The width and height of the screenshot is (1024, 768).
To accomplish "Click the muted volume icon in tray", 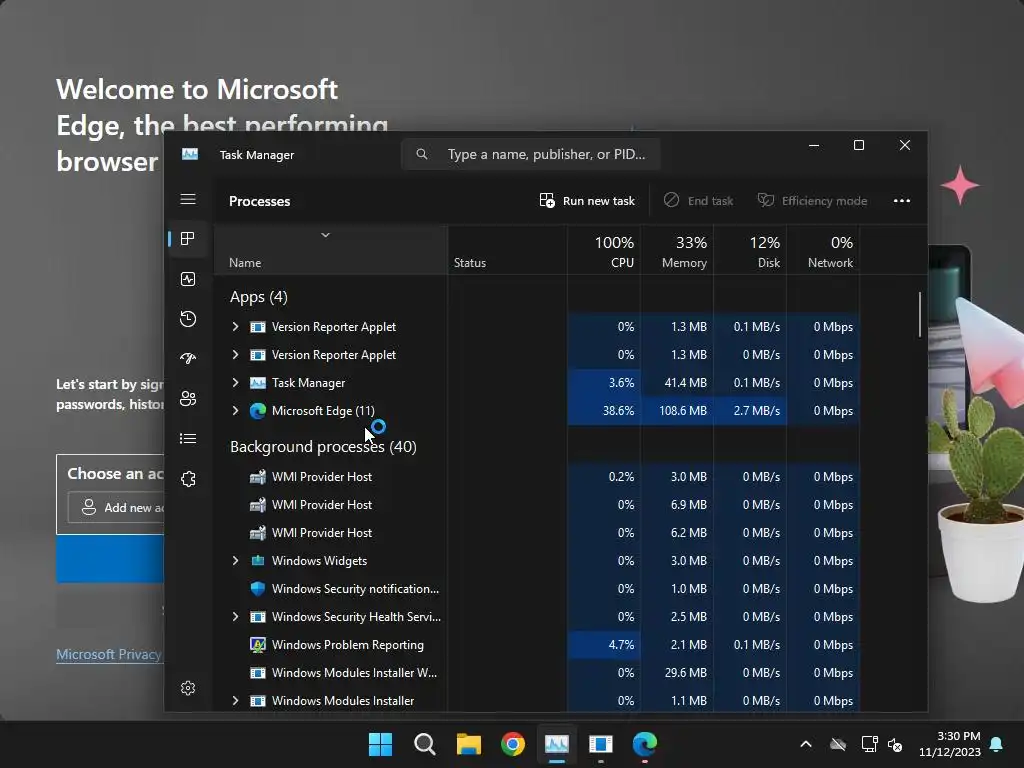I will (x=895, y=744).
